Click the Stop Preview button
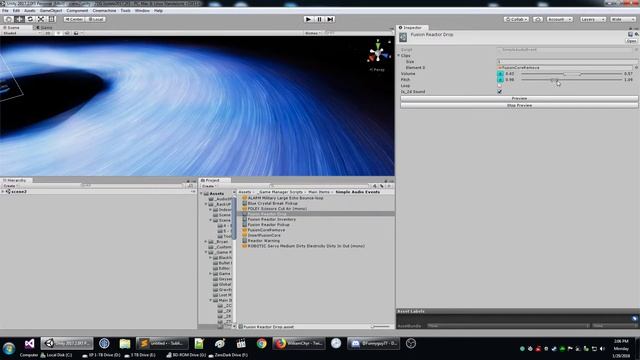Image resolution: width=640 pixels, height=360 pixels. [519, 105]
